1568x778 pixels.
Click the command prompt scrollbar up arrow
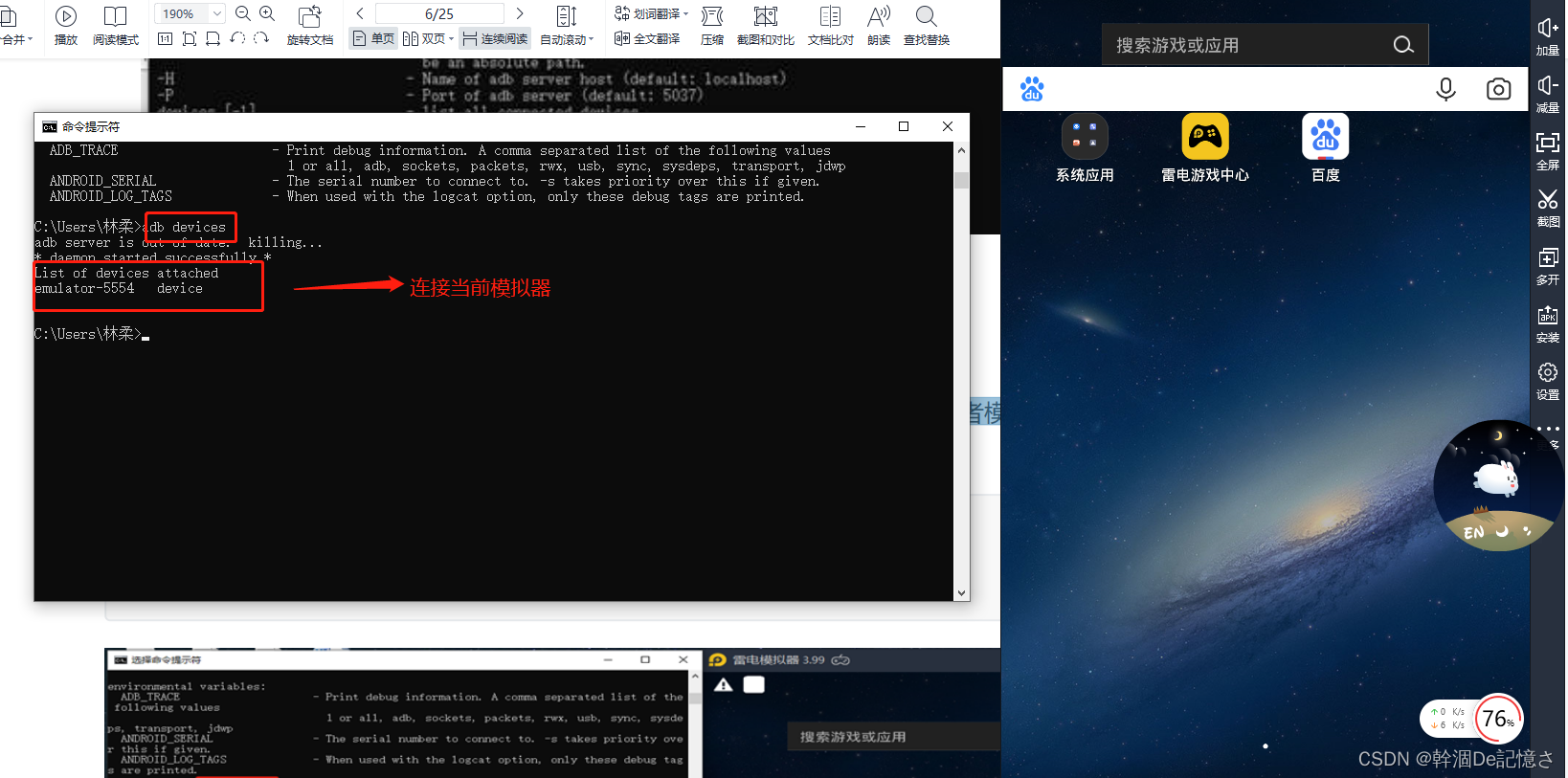pyautogui.click(x=961, y=150)
